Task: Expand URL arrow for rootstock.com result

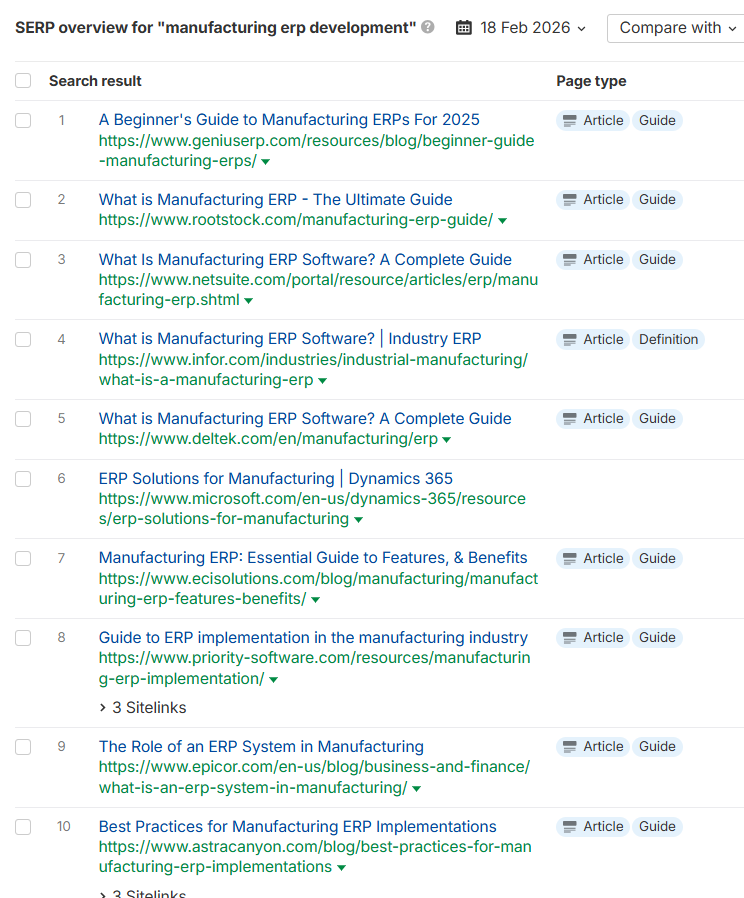Action: (x=502, y=221)
